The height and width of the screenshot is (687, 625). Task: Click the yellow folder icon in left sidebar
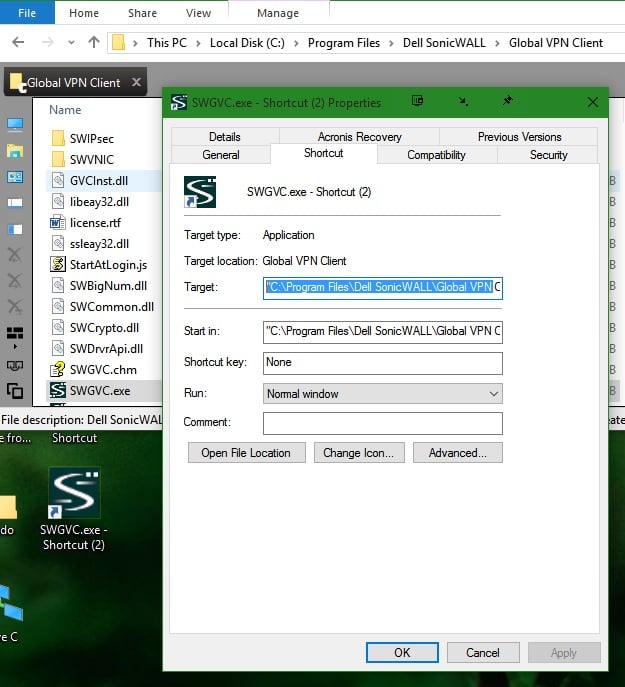(15, 151)
